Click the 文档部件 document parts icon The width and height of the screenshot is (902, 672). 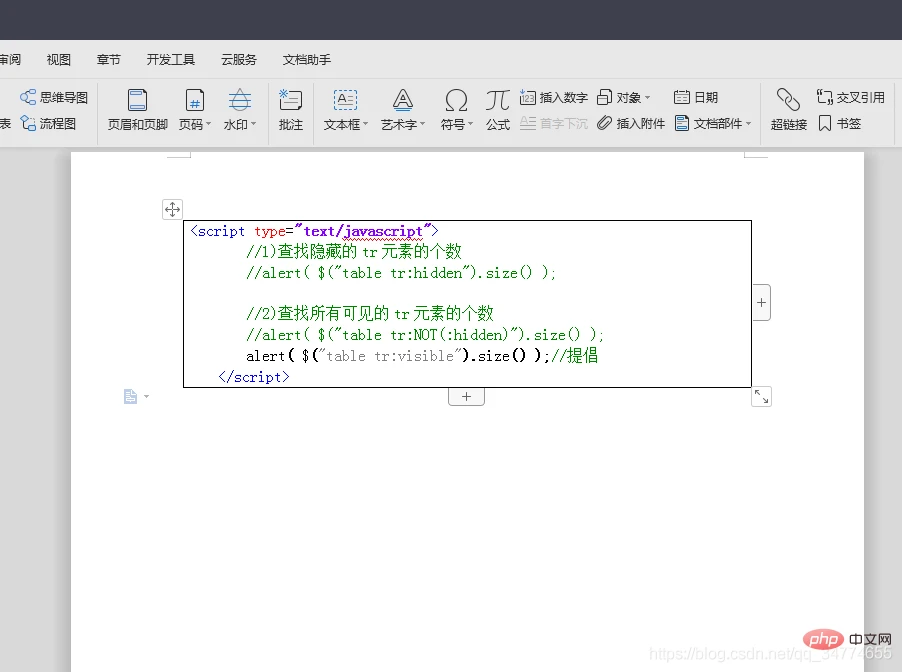pos(682,123)
